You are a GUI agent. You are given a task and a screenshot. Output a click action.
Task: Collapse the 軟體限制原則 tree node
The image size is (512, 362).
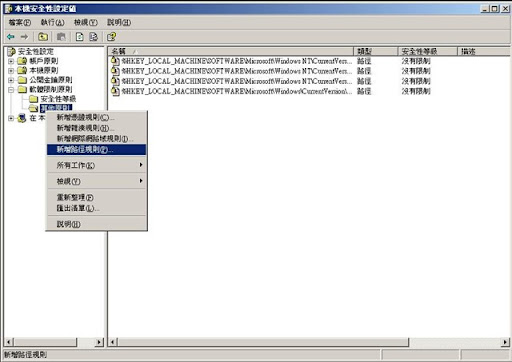click(11, 89)
